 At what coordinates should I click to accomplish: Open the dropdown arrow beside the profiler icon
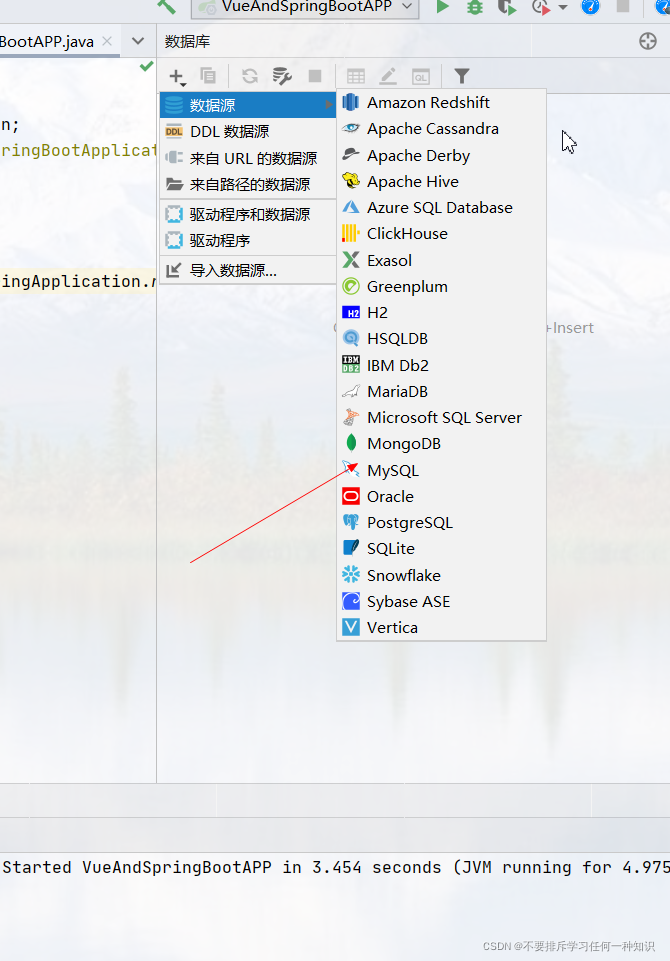pyautogui.click(x=563, y=8)
